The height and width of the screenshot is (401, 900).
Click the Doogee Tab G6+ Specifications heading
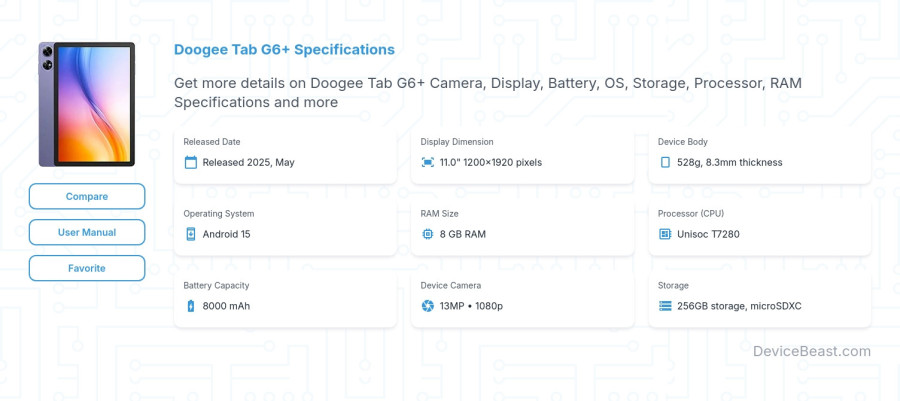click(x=284, y=49)
